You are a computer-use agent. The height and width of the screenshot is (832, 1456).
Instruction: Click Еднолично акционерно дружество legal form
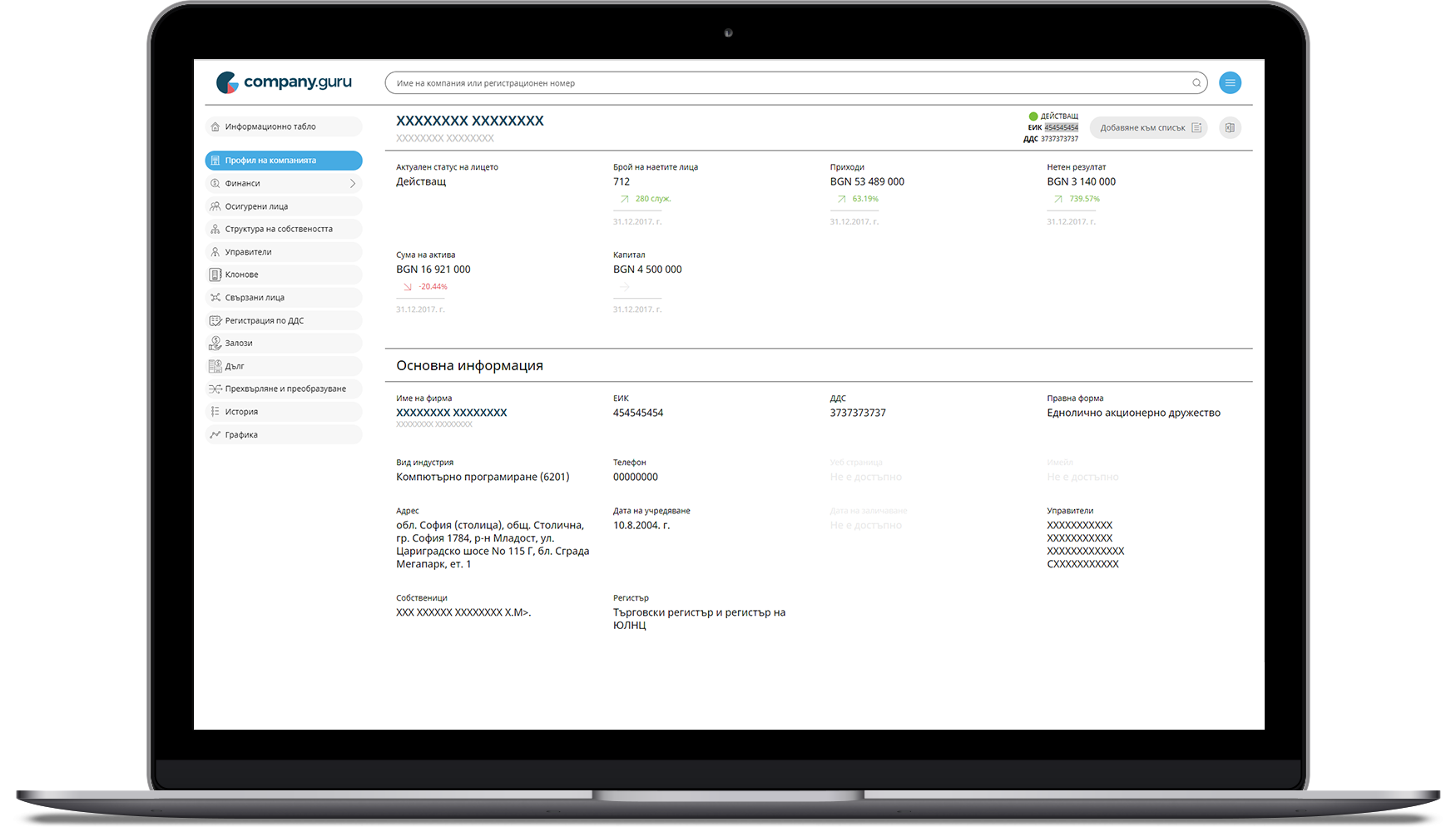1133,413
